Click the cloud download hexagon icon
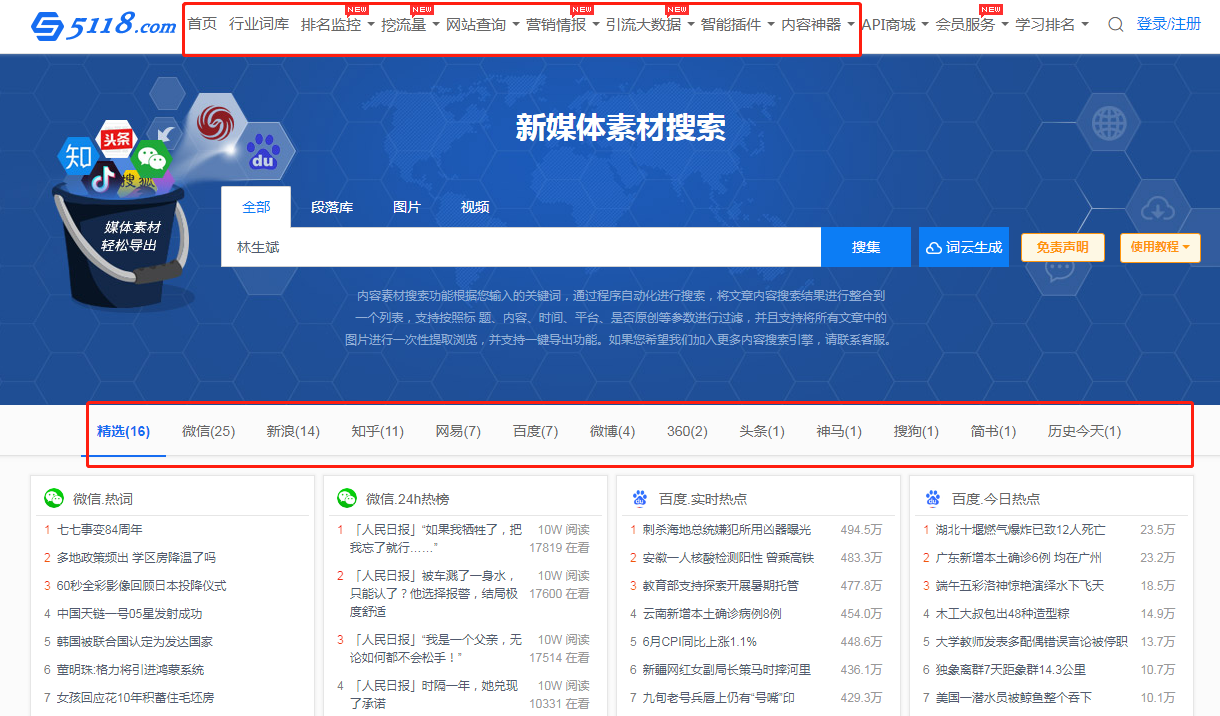 (1157, 208)
